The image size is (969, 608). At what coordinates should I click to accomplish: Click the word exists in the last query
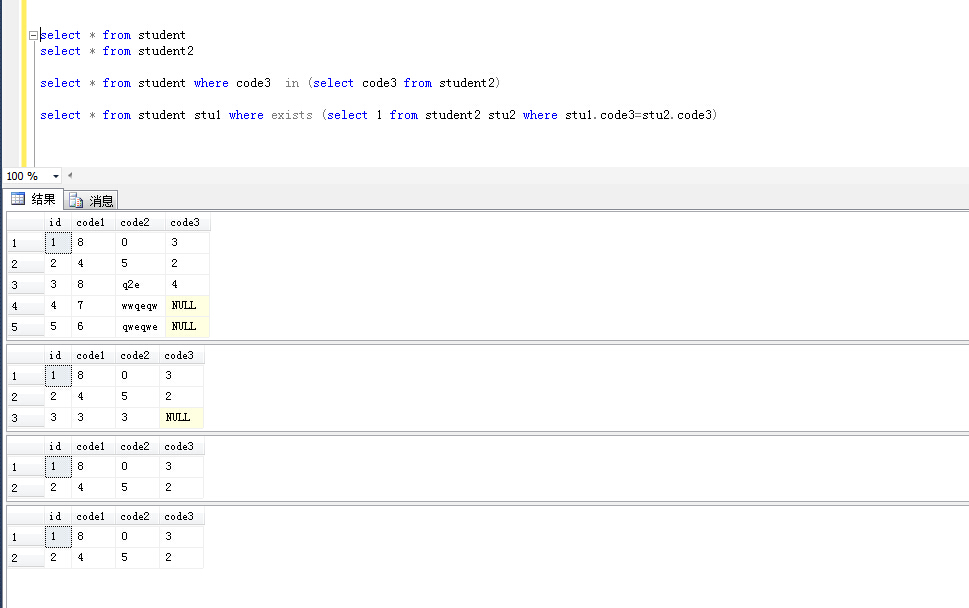[x=291, y=114]
